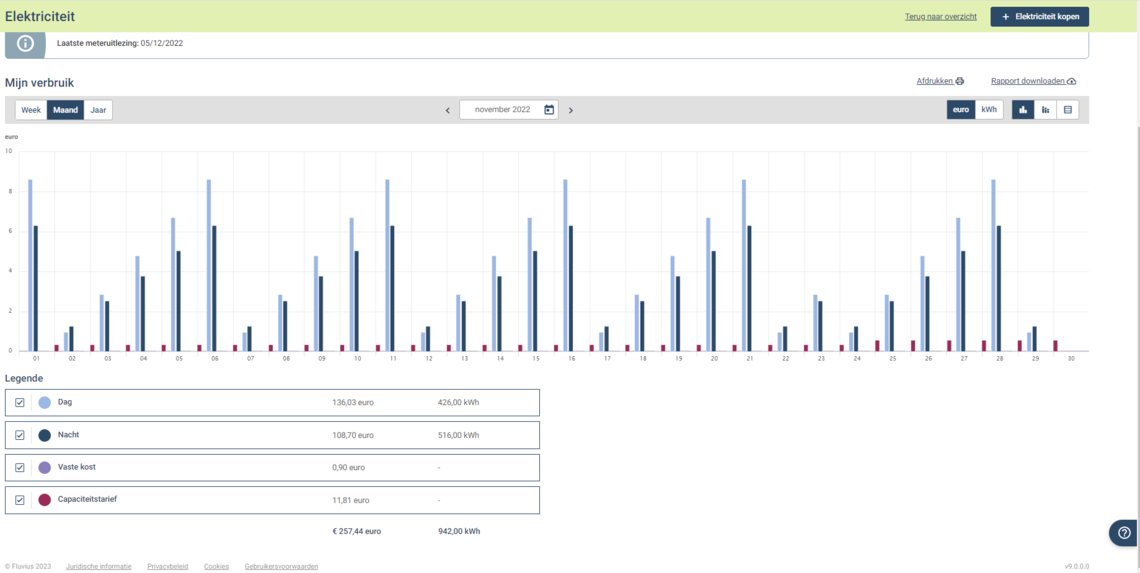The width and height of the screenshot is (1140, 573).
Task: Click the Mijn verbruik heading
Action: [39, 83]
